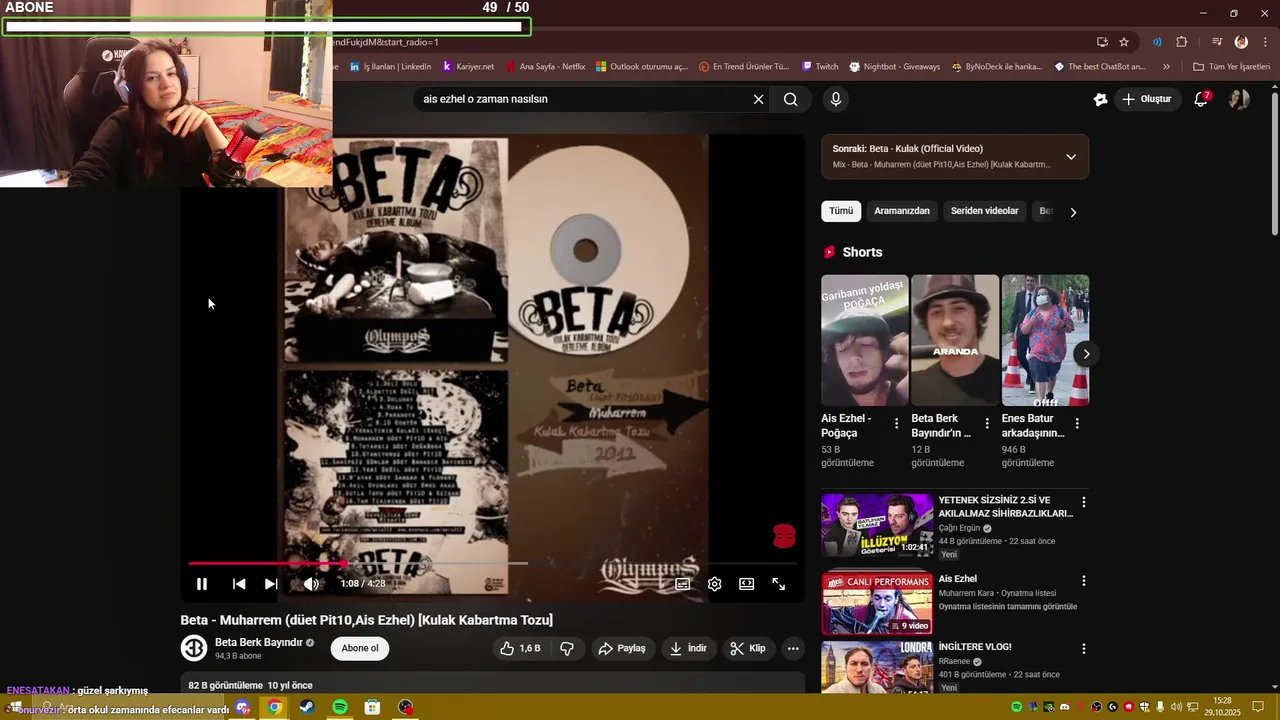
Task: Create a clip with the Klip button
Action: pyautogui.click(x=748, y=648)
